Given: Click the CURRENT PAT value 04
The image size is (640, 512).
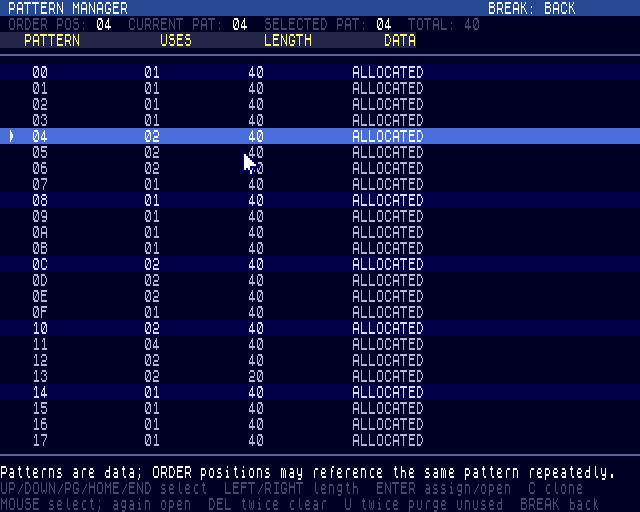Looking at the screenshot, I should (240, 24).
